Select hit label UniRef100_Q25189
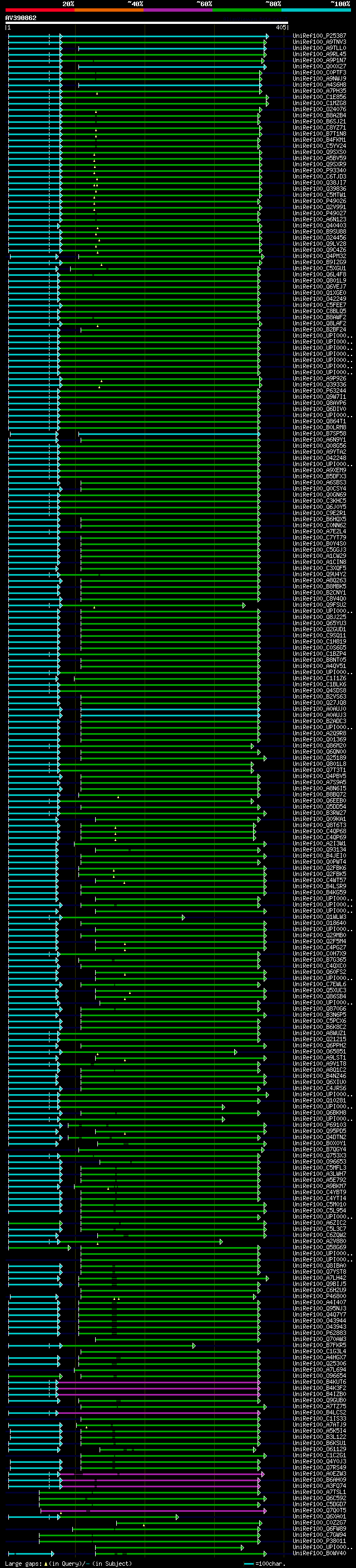356x1568 pixels. (x=319, y=758)
